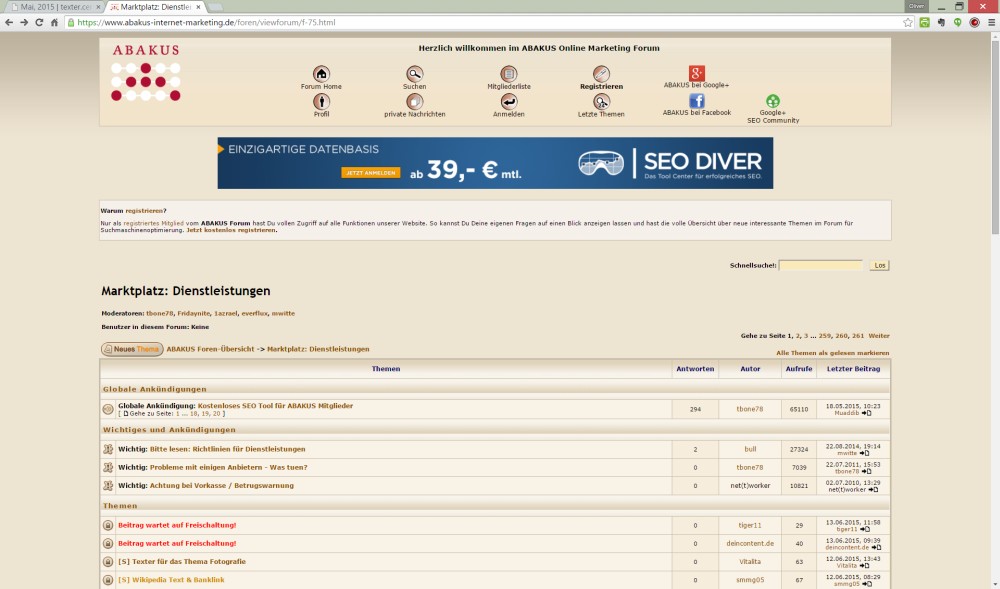Screen dimensions: 1000x589
Task: Open the Suchen magnifier icon
Action: click(414, 74)
